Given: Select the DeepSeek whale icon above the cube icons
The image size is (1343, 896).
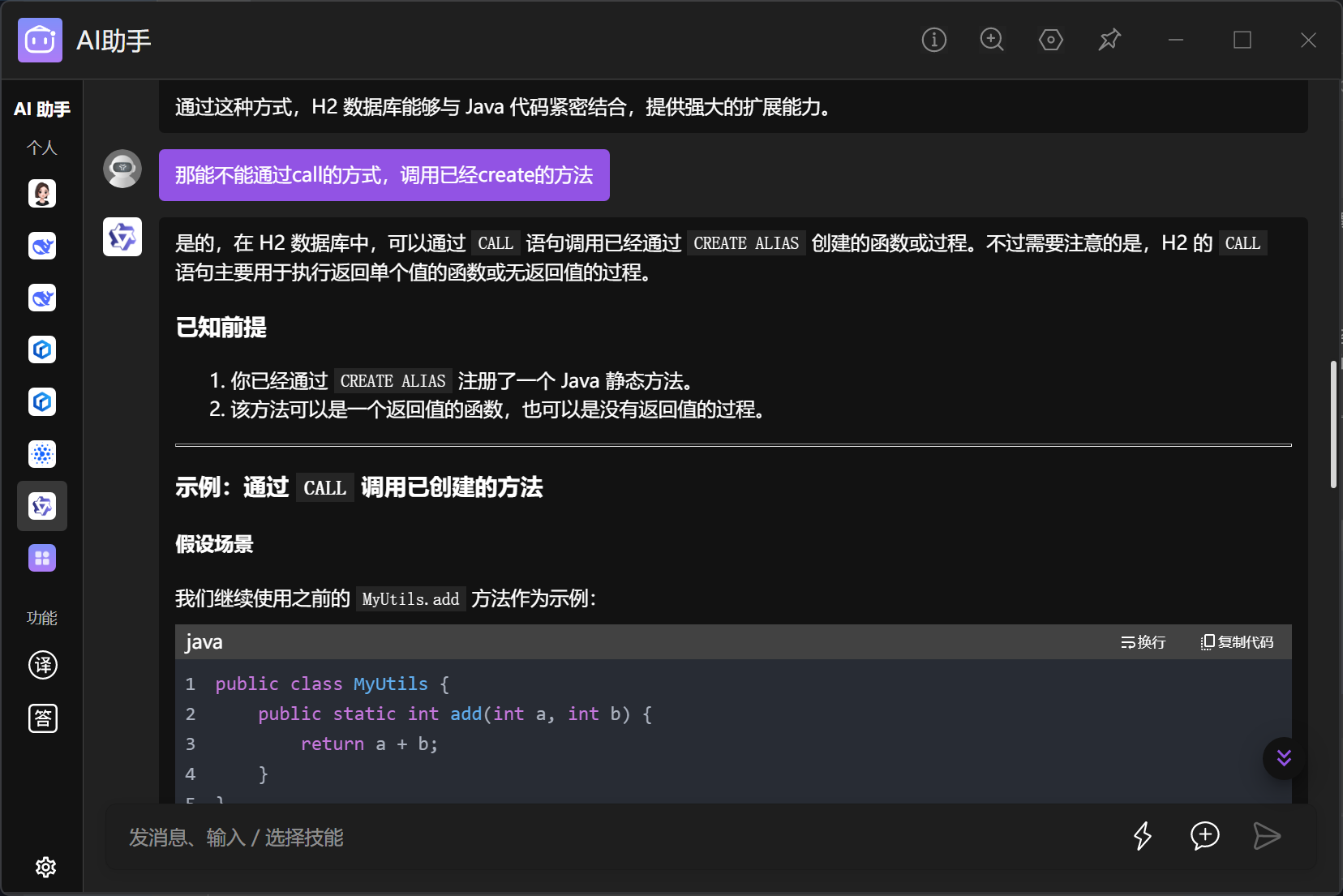Looking at the screenshot, I should point(42,298).
